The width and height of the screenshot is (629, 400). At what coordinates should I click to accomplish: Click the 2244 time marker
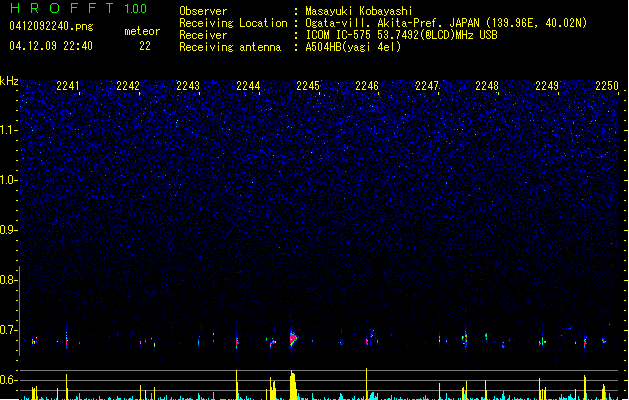[x=248, y=86]
